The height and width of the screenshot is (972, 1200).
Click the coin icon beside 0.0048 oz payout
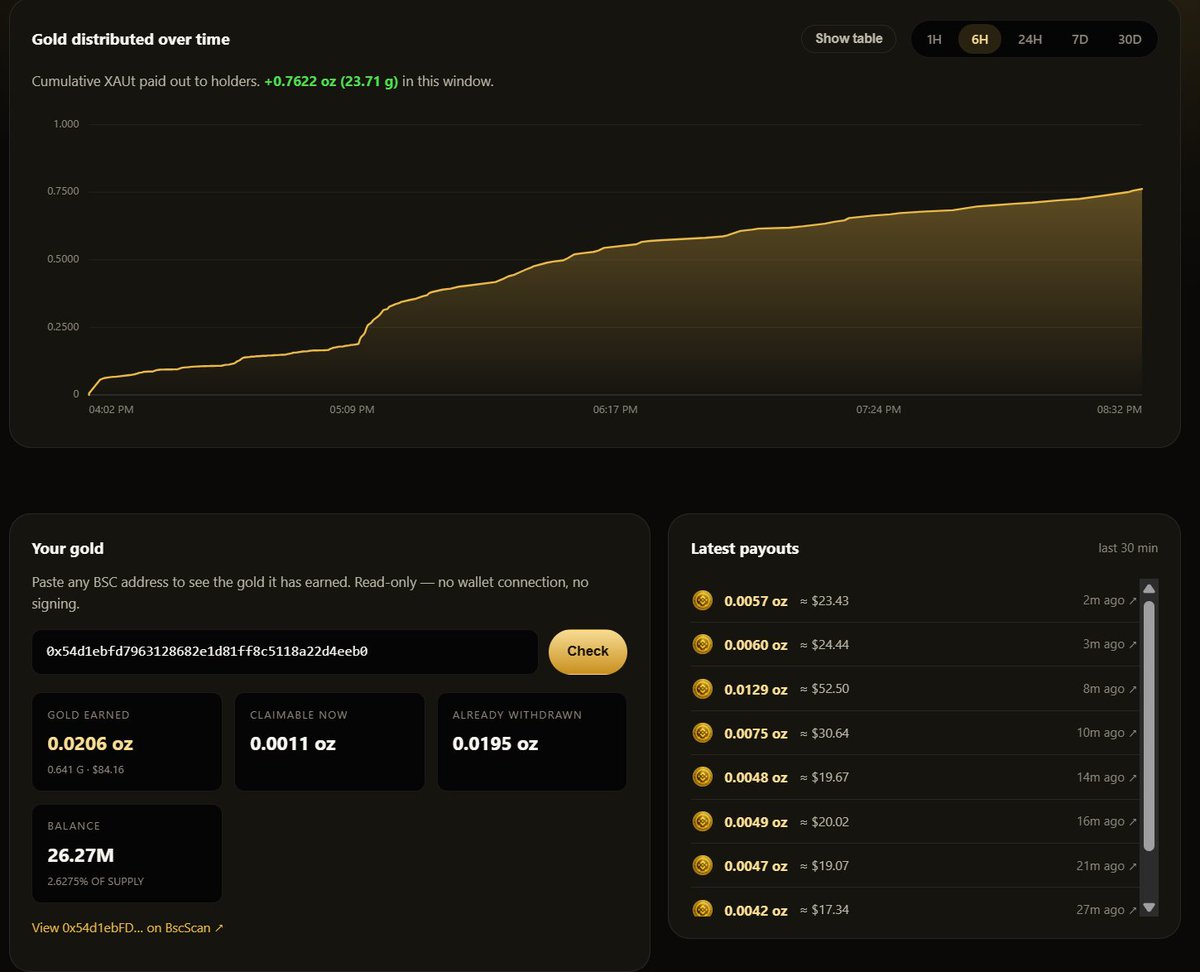click(702, 777)
